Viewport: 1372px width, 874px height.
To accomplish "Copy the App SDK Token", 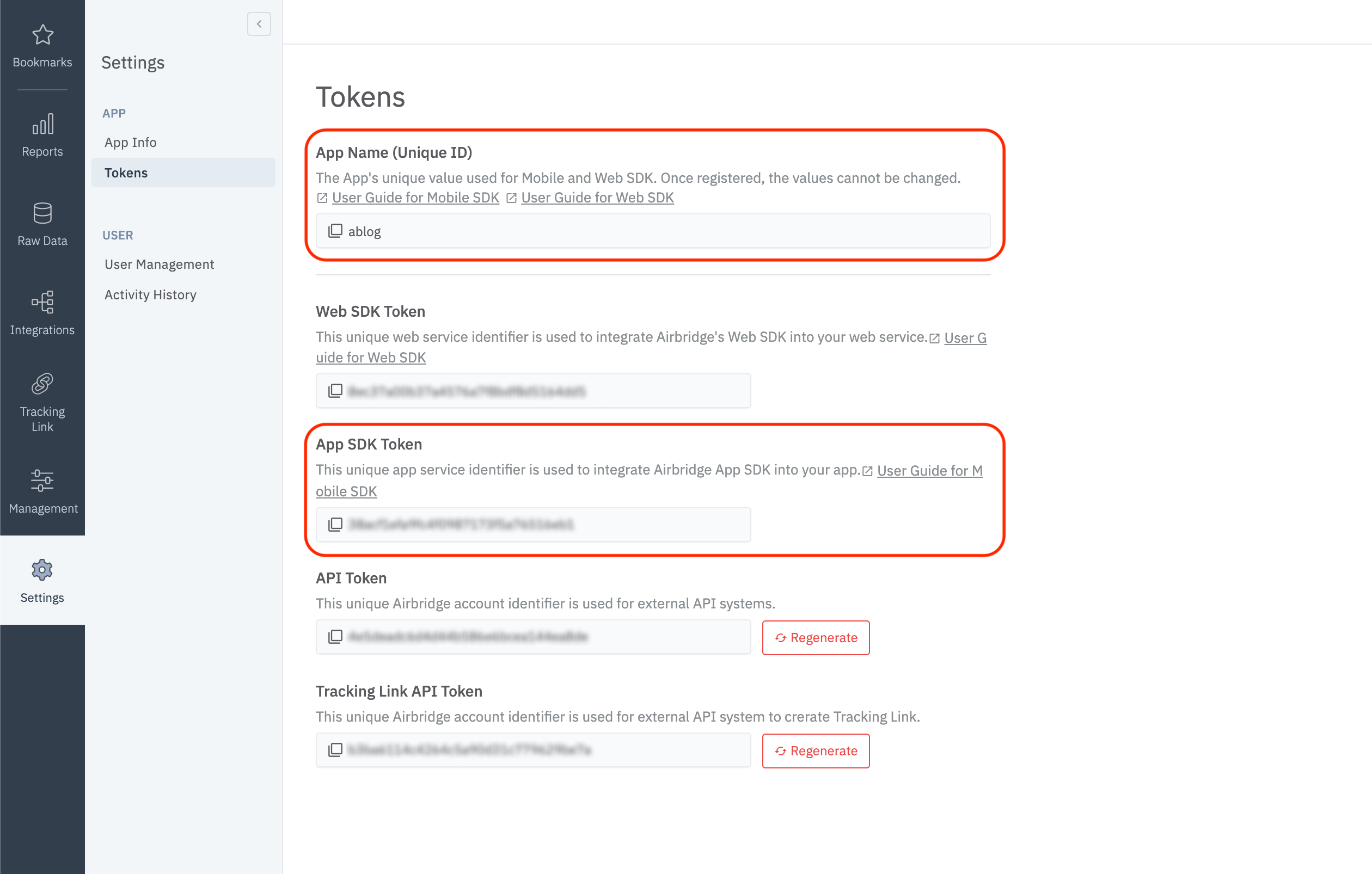I will click(x=335, y=524).
